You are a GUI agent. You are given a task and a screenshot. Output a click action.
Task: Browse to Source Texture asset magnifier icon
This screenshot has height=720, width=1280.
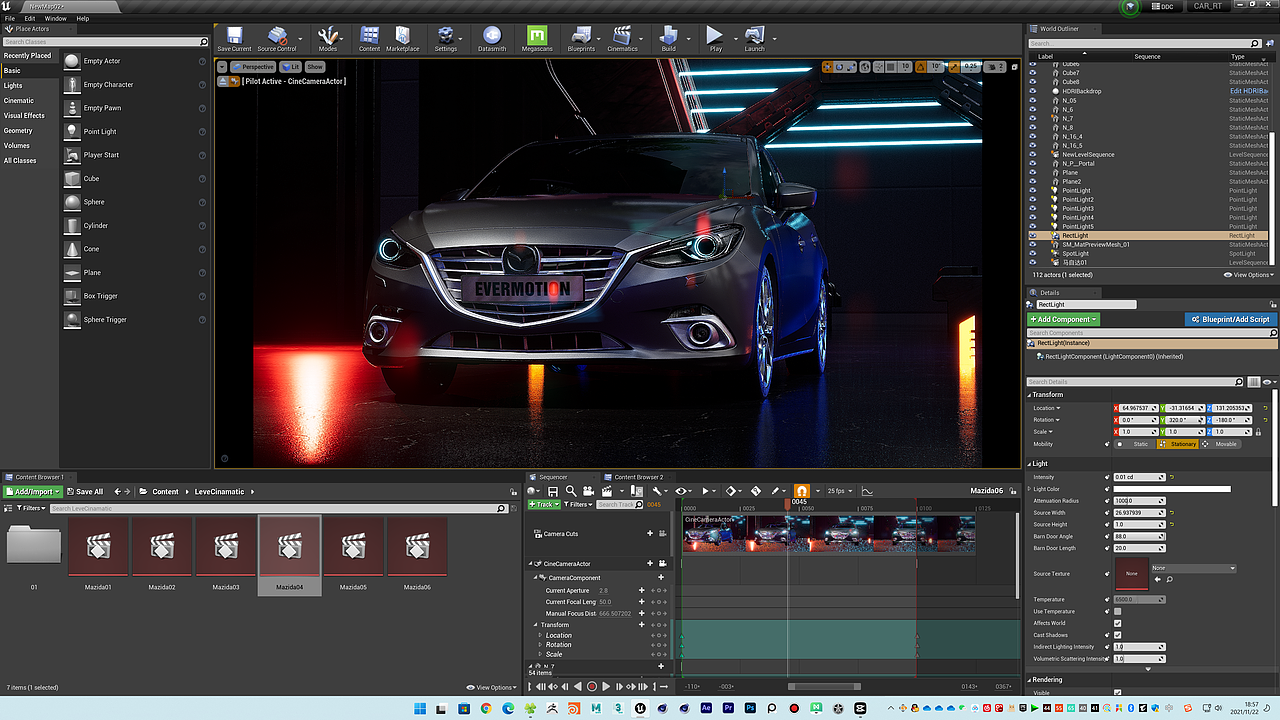(1170, 579)
